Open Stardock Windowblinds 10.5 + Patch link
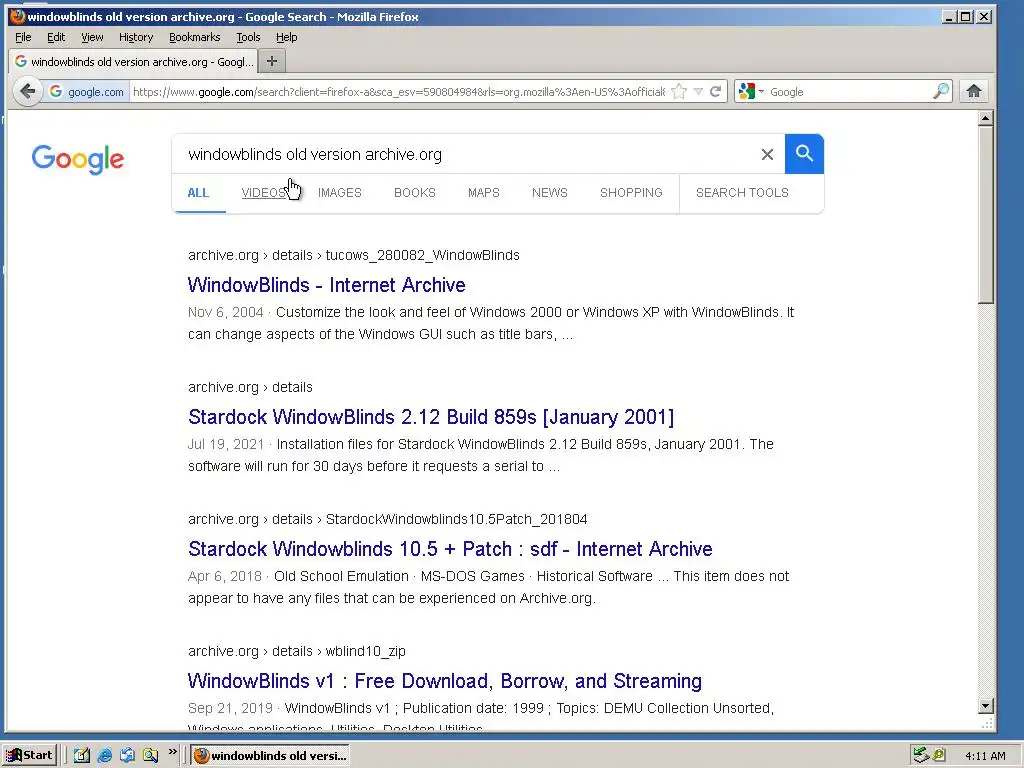Screen dimensions: 1024x768 pyautogui.click(x=450, y=549)
